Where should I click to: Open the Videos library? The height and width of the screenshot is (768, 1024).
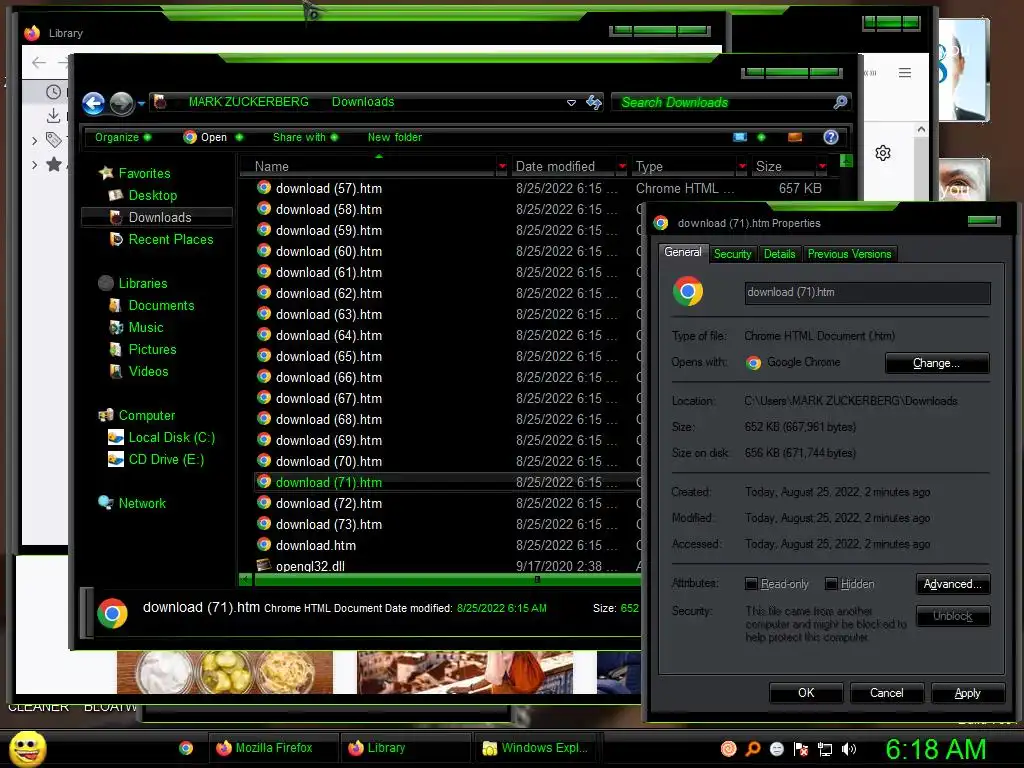coord(148,371)
